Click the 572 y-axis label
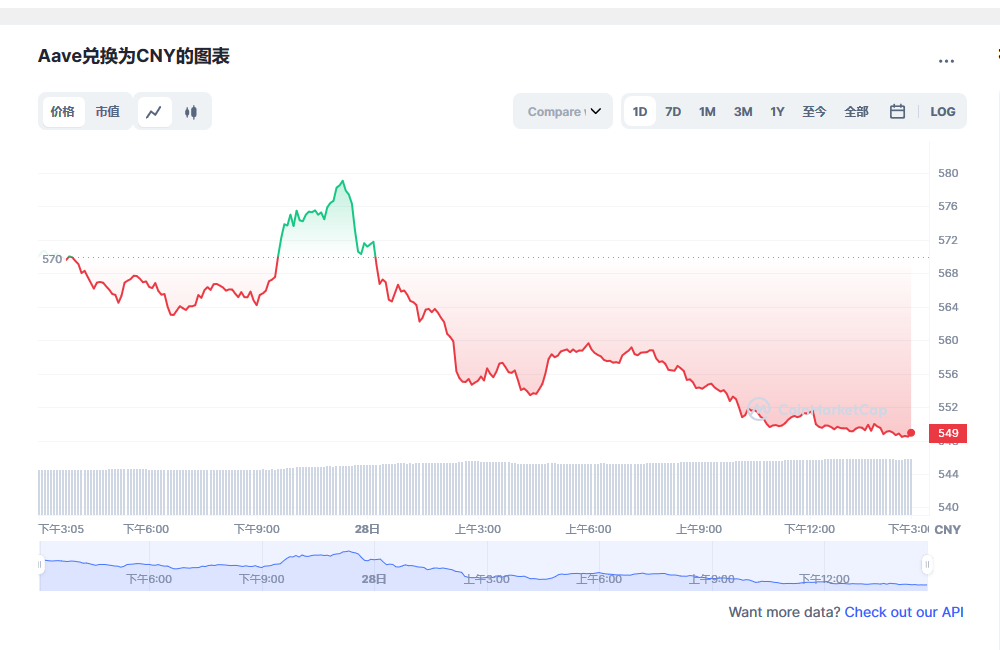This screenshot has height=650, width=1000. [948, 240]
